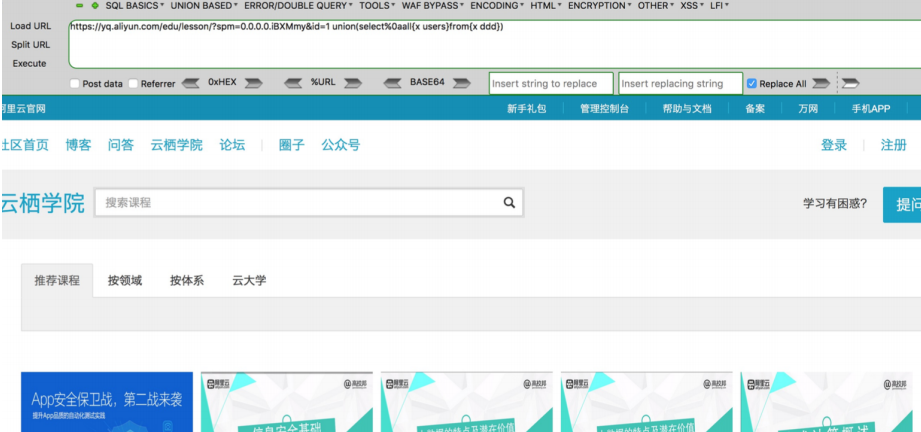Image resolution: width=921 pixels, height=432 pixels.
Task: Click 备案 in top bar
Action: click(755, 109)
